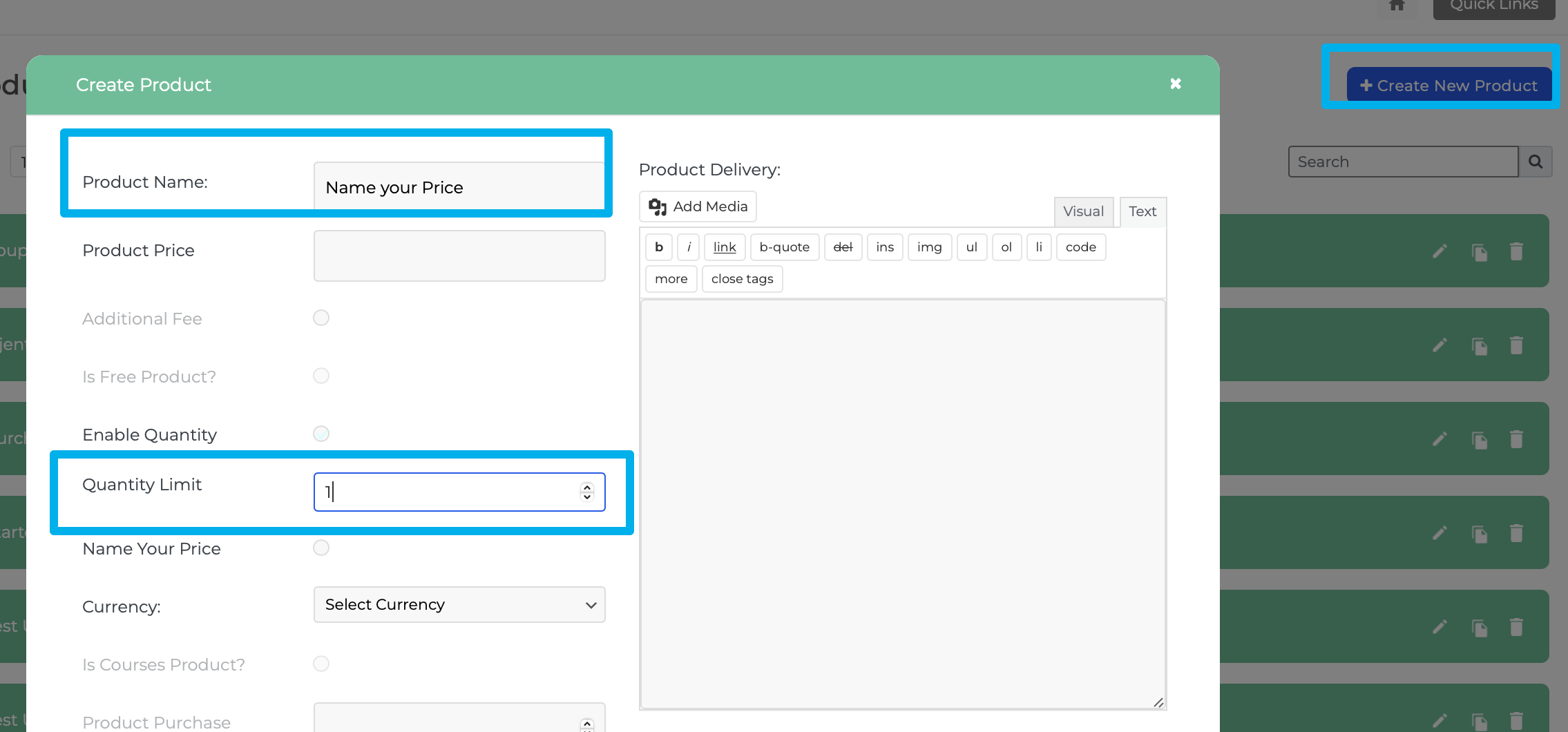Click into the Product Price field
This screenshot has width=1568, height=732.
(x=459, y=256)
